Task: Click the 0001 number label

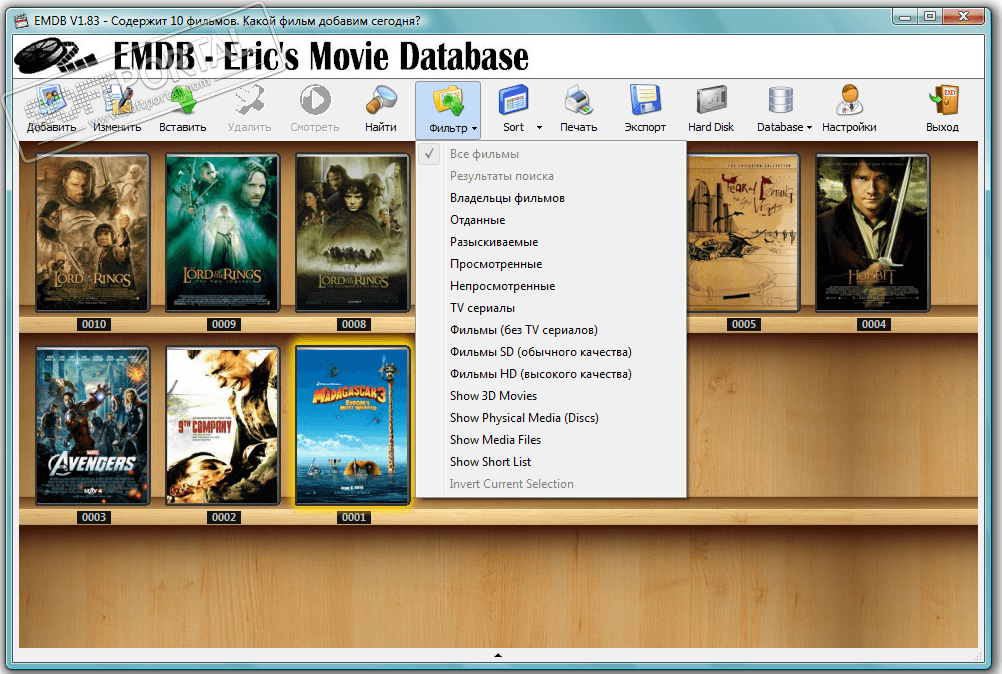Action: pos(354,517)
